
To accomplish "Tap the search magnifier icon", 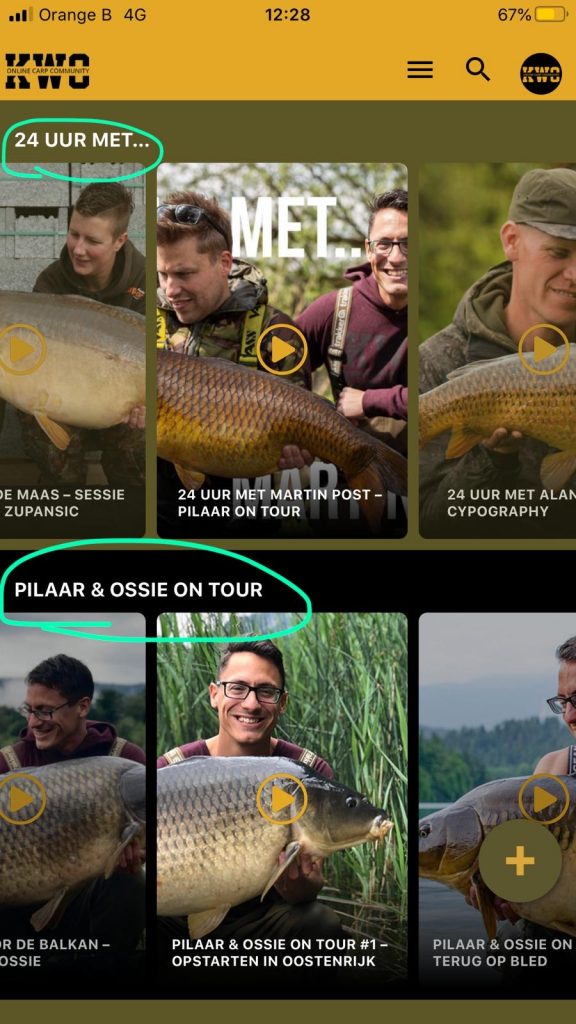I will coord(477,69).
